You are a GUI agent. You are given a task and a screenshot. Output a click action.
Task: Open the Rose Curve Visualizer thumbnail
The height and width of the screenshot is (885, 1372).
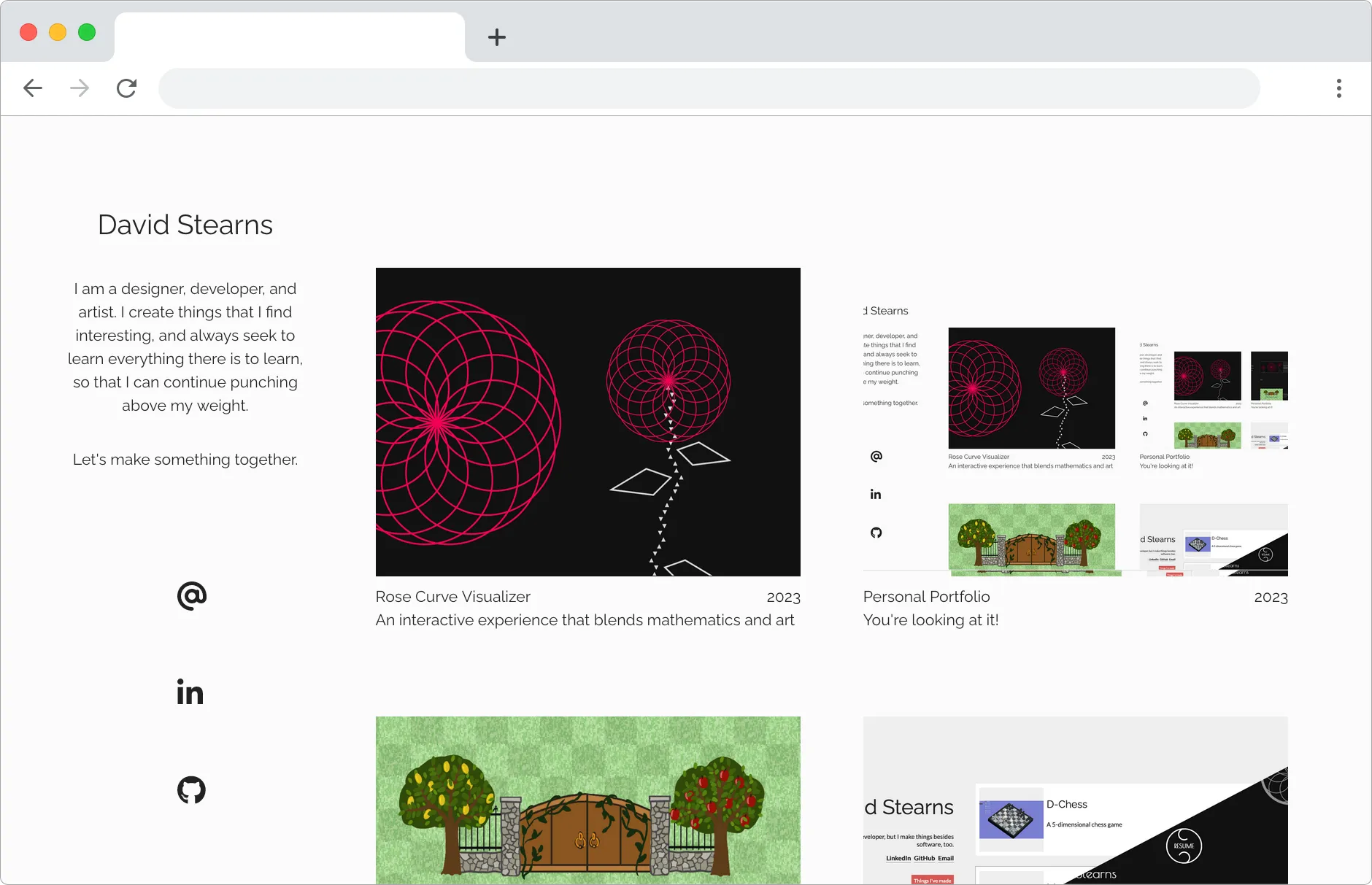point(587,422)
